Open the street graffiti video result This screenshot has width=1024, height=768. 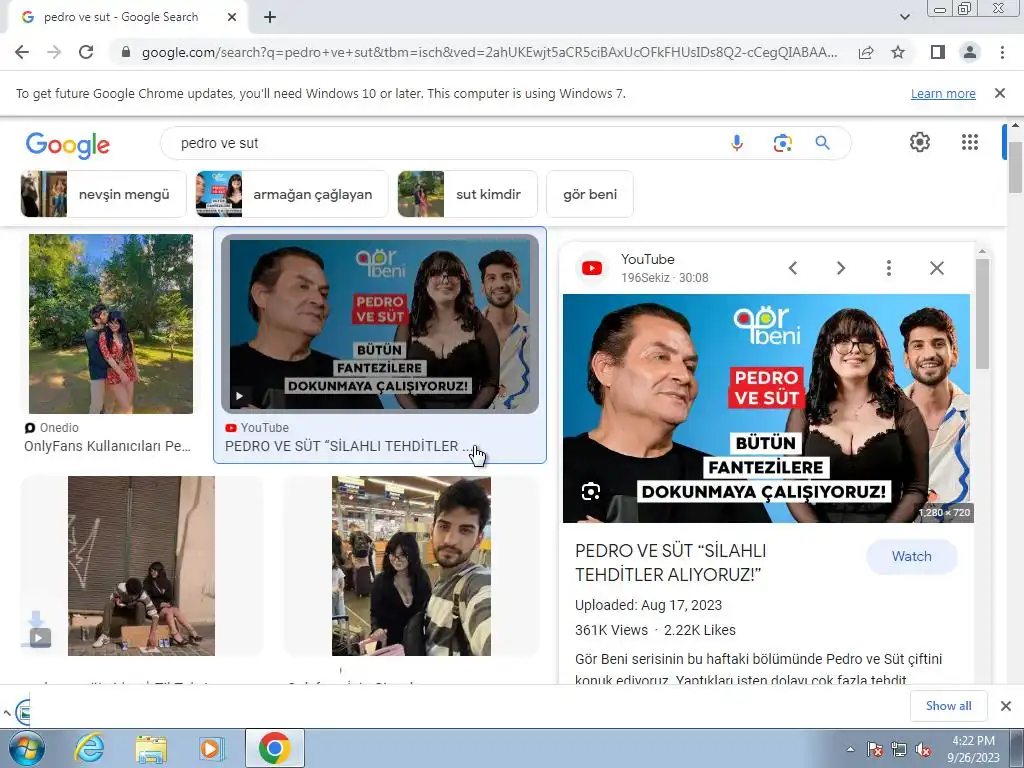(x=141, y=566)
